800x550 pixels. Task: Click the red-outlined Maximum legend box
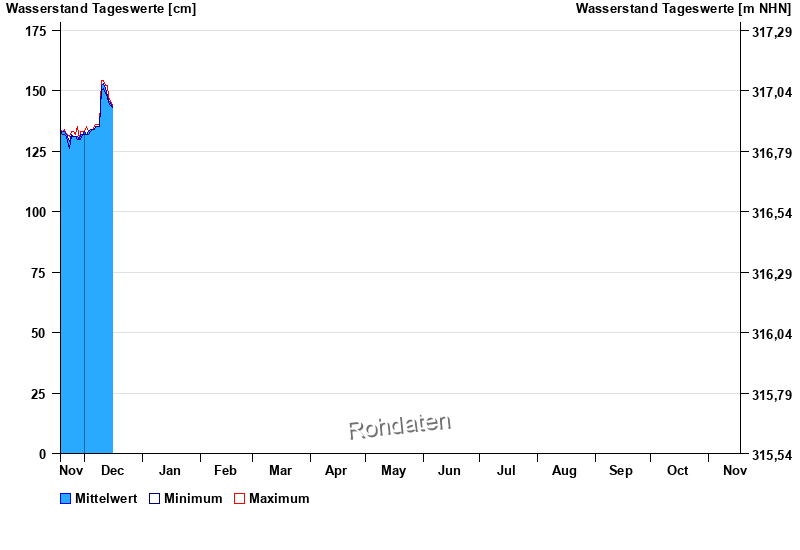click(x=239, y=498)
